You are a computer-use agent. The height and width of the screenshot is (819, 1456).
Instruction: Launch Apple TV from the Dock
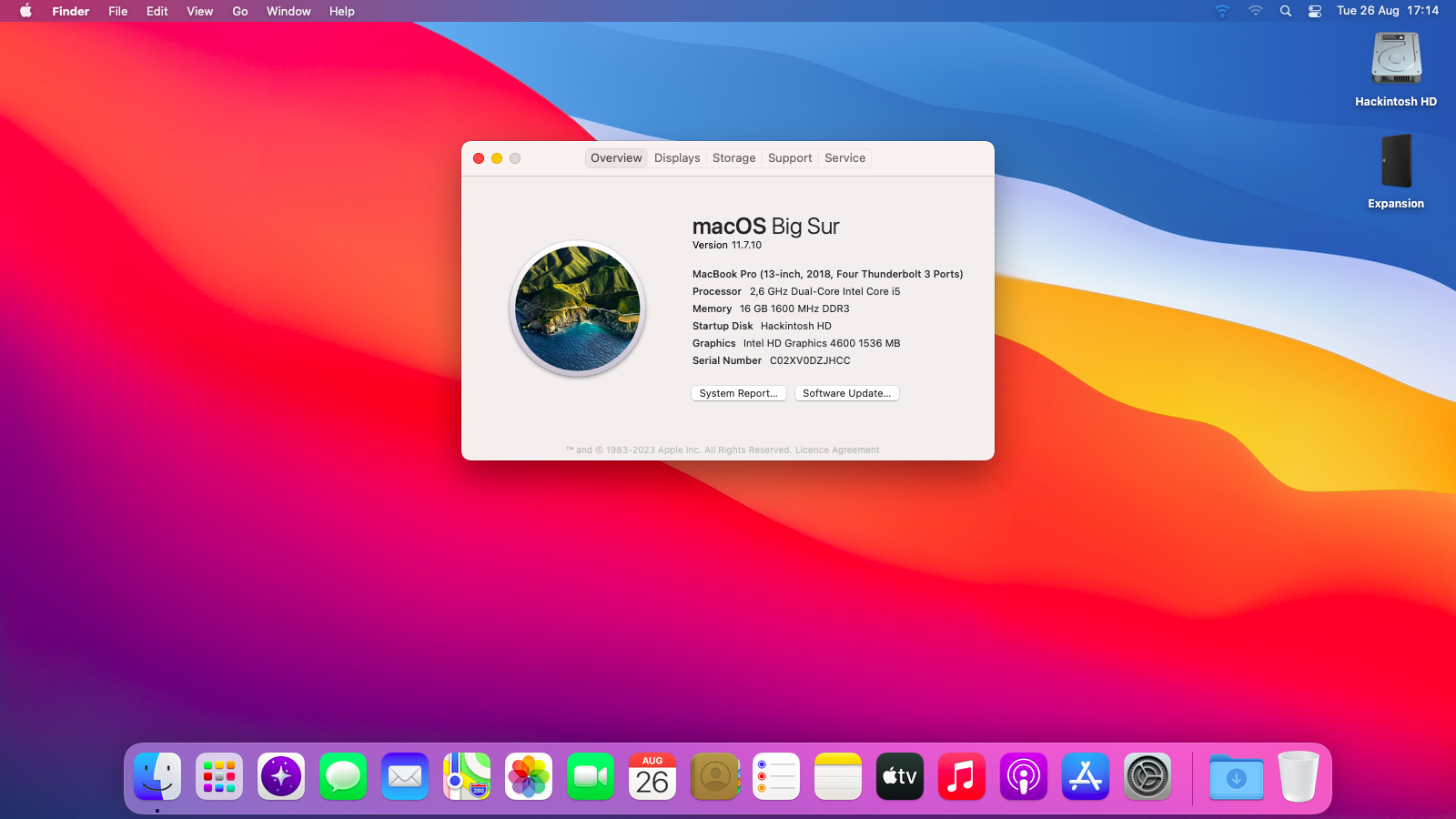click(900, 776)
